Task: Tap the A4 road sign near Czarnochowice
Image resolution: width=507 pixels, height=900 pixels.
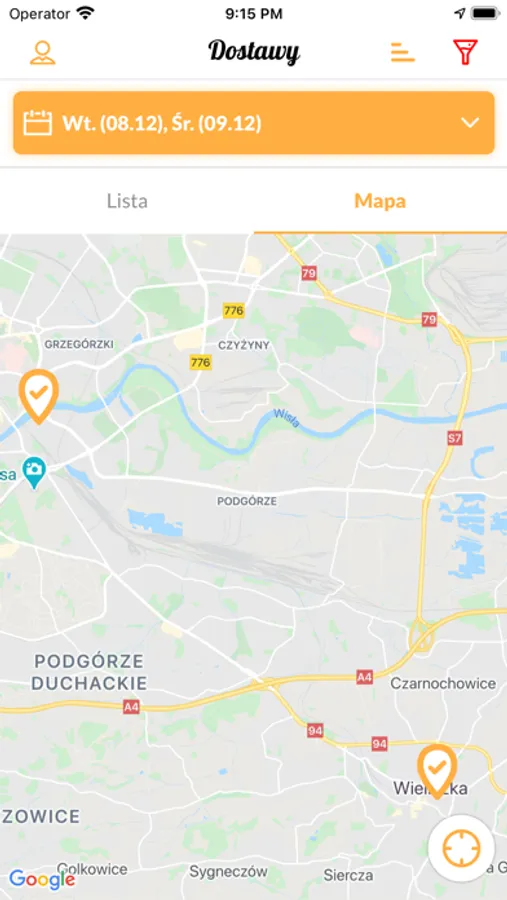Action: [365, 677]
